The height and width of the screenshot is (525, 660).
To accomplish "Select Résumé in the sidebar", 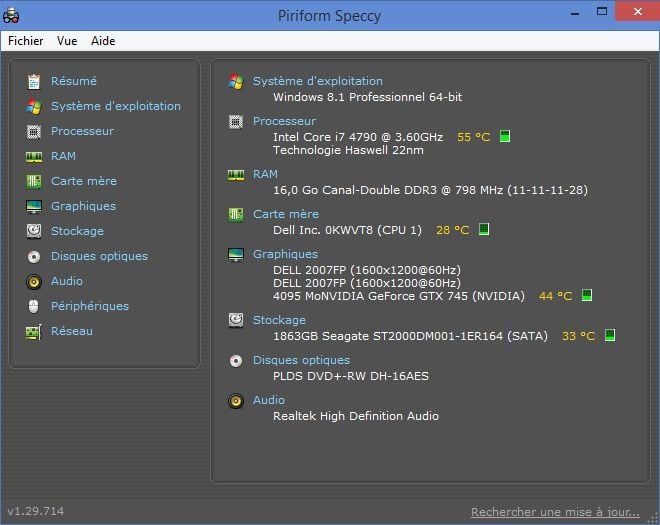I will pos(74,81).
